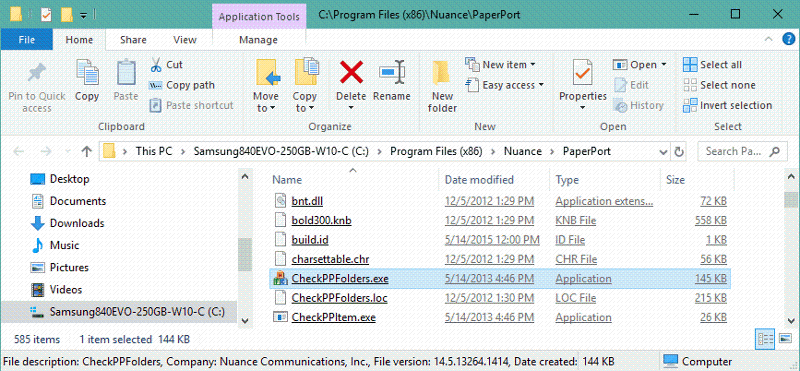Select the file charsettable.chr
The image size is (800, 371).
pos(330,259)
